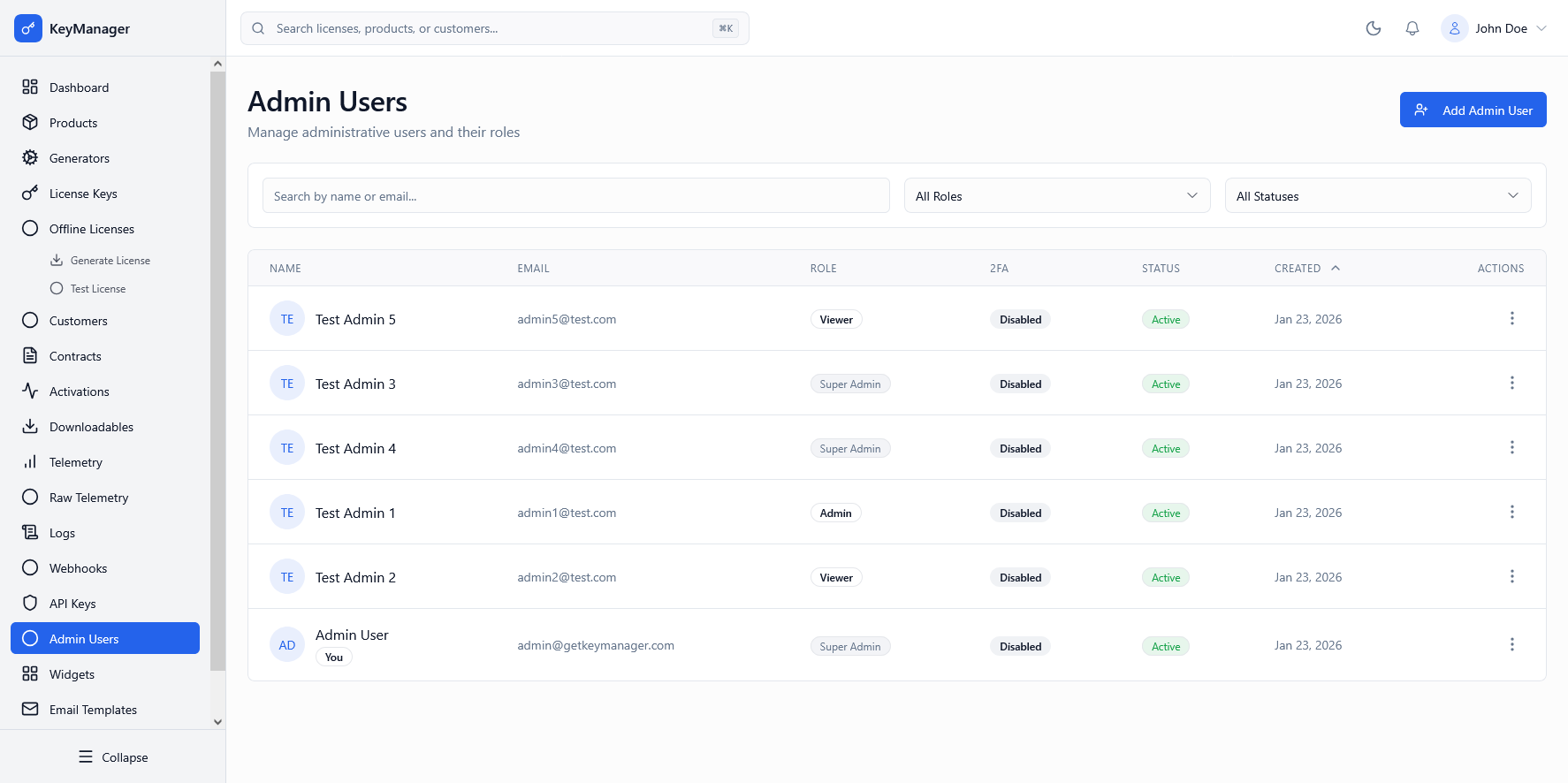Sort table by Name column header

pos(285,268)
